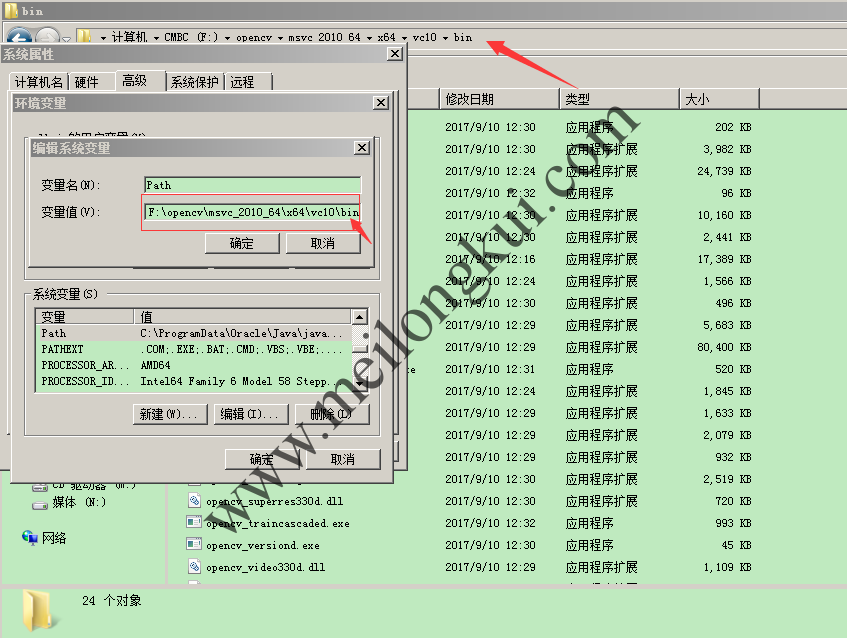Viewport: 847px width, 638px height.
Task: Click the 80,400 KB size cell
Action: click(x=724, y=347)
